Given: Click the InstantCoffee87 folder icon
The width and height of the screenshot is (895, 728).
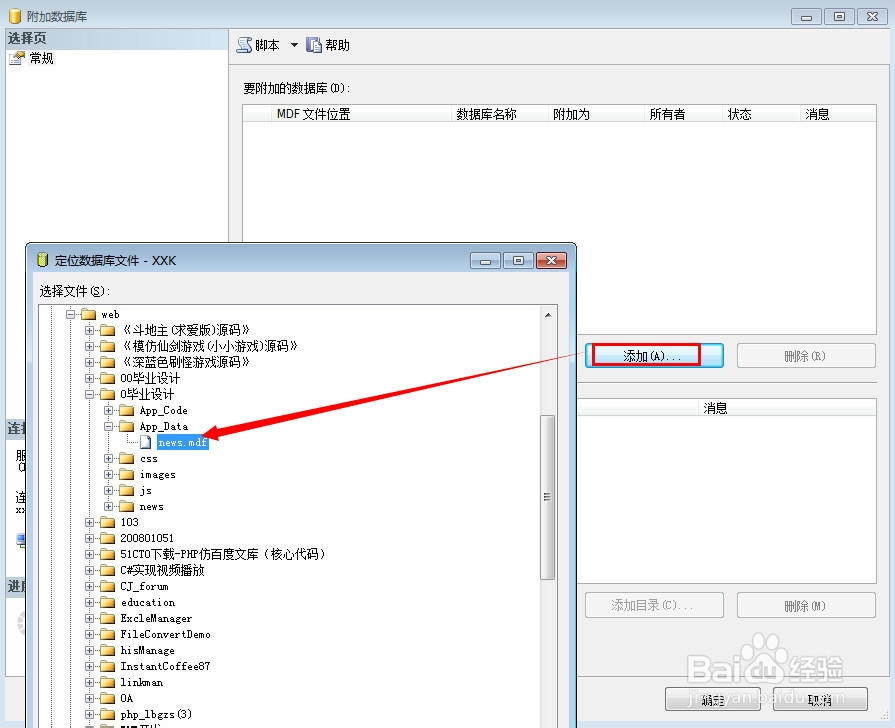Looking at the screenshot, I should pyautogui.click(x=107, y=666).
